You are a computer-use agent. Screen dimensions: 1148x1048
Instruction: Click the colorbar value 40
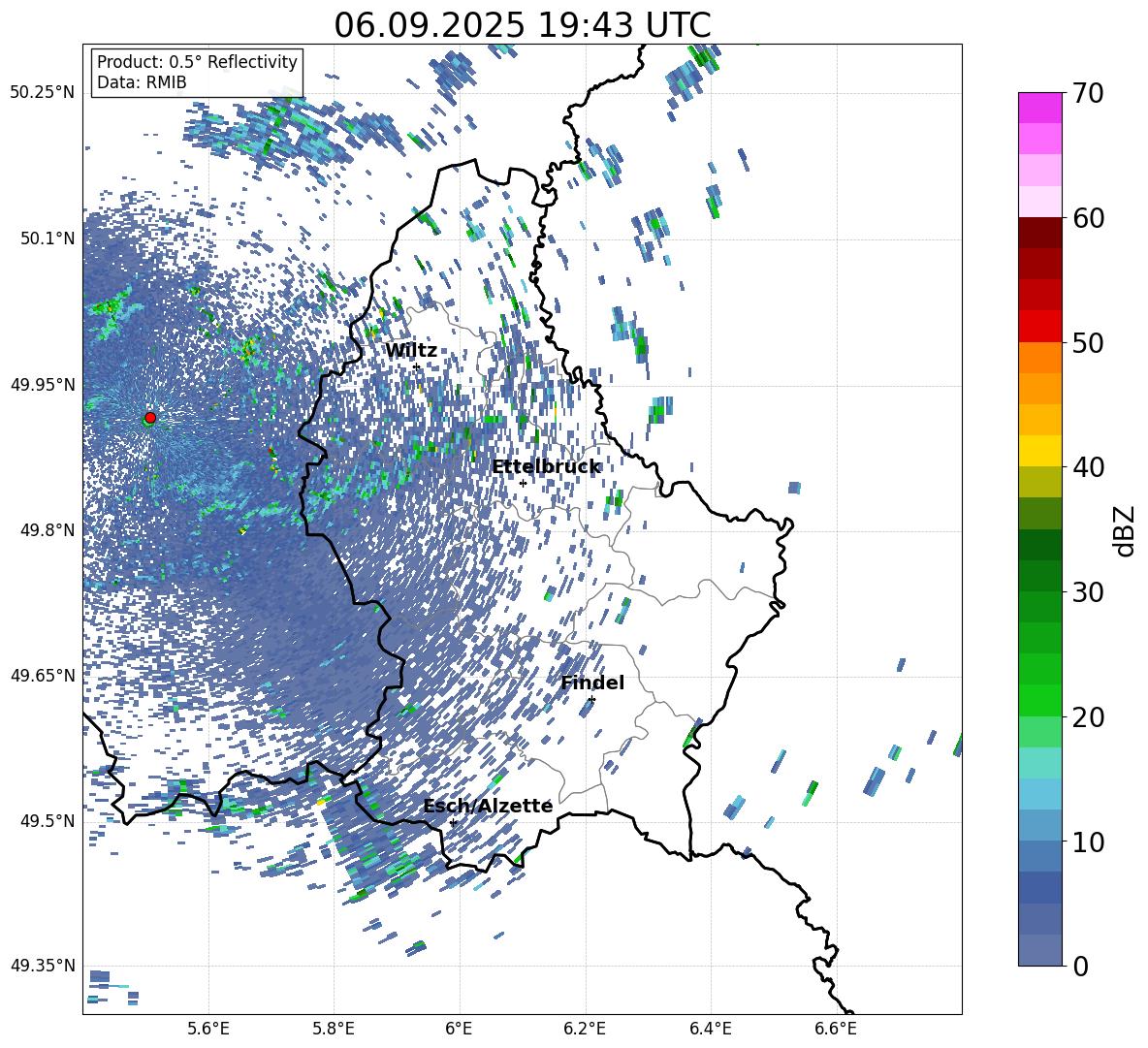point(1089,467)
